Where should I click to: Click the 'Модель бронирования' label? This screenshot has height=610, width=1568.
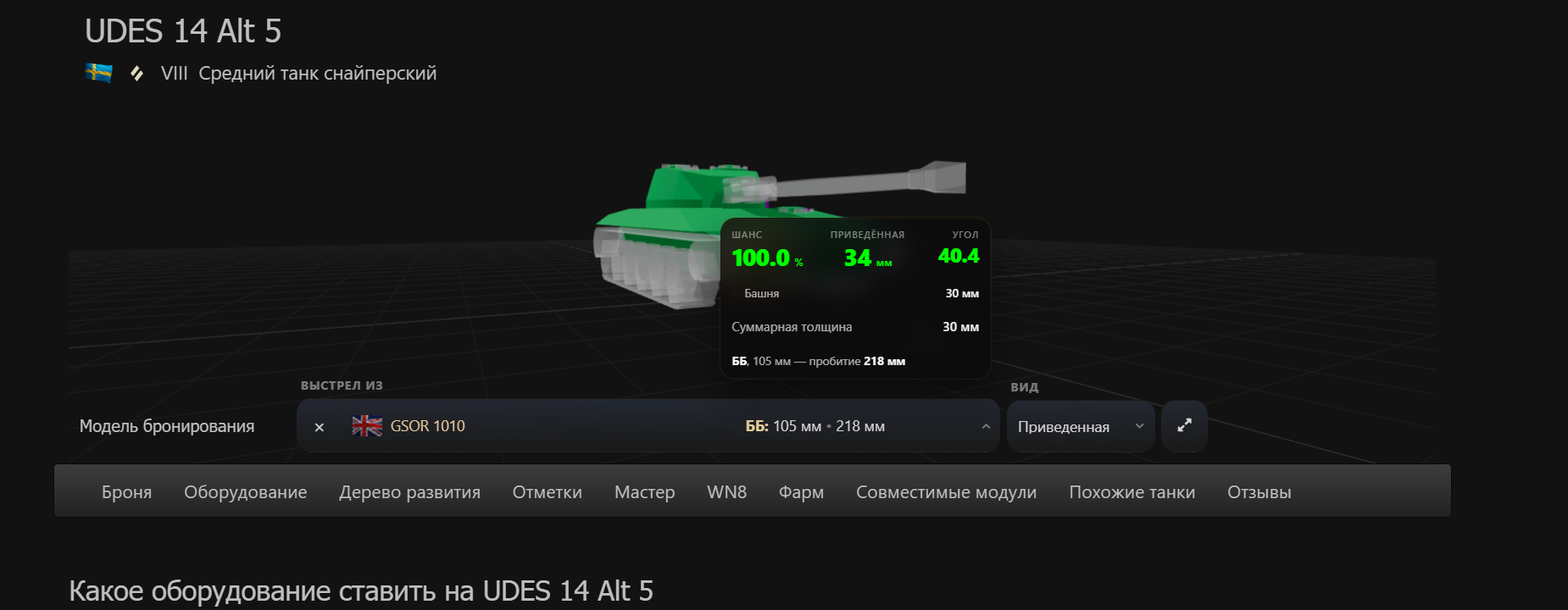point(167,426)
